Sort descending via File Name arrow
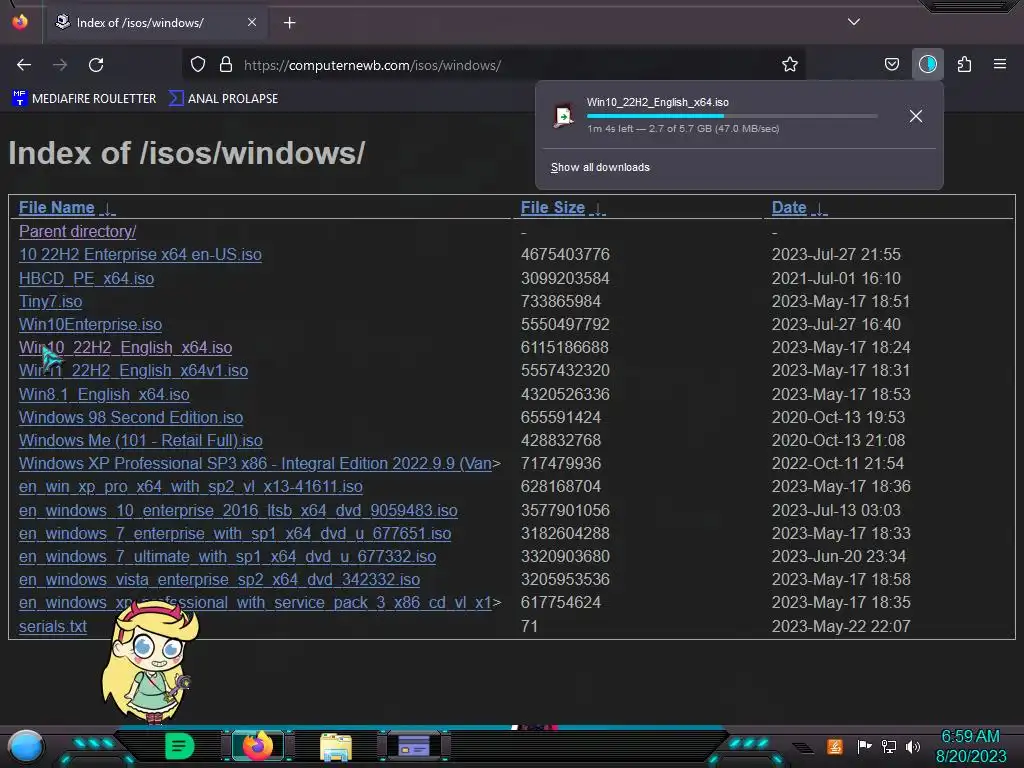 pos(108,209)
